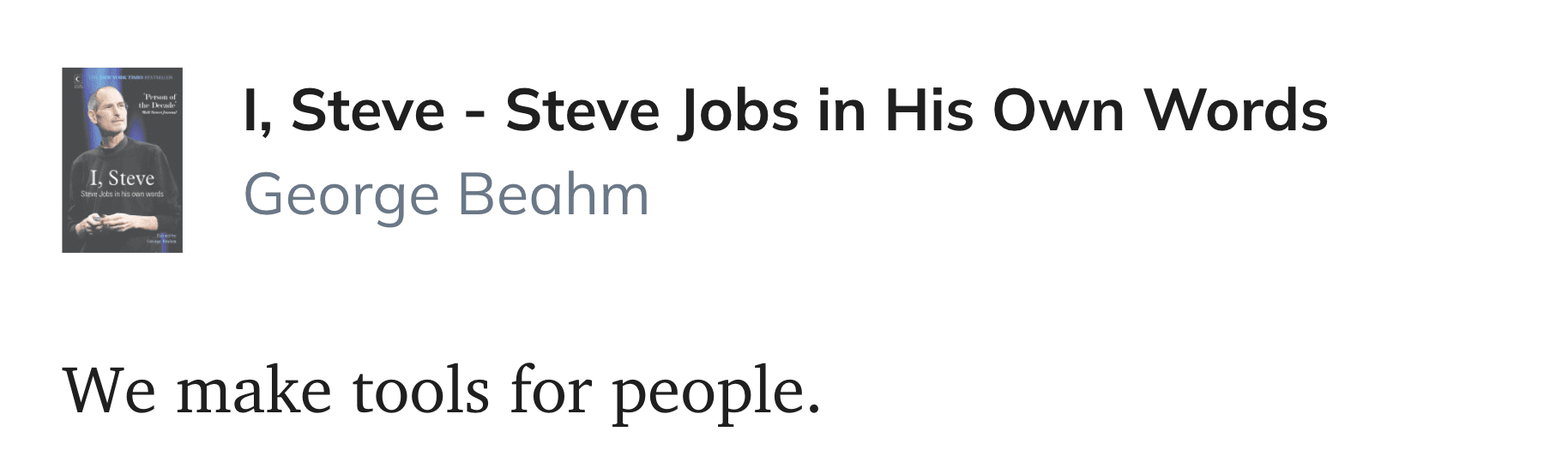Click the cover subtitle Steve Jobs in his own words

(x=122, y=195)
